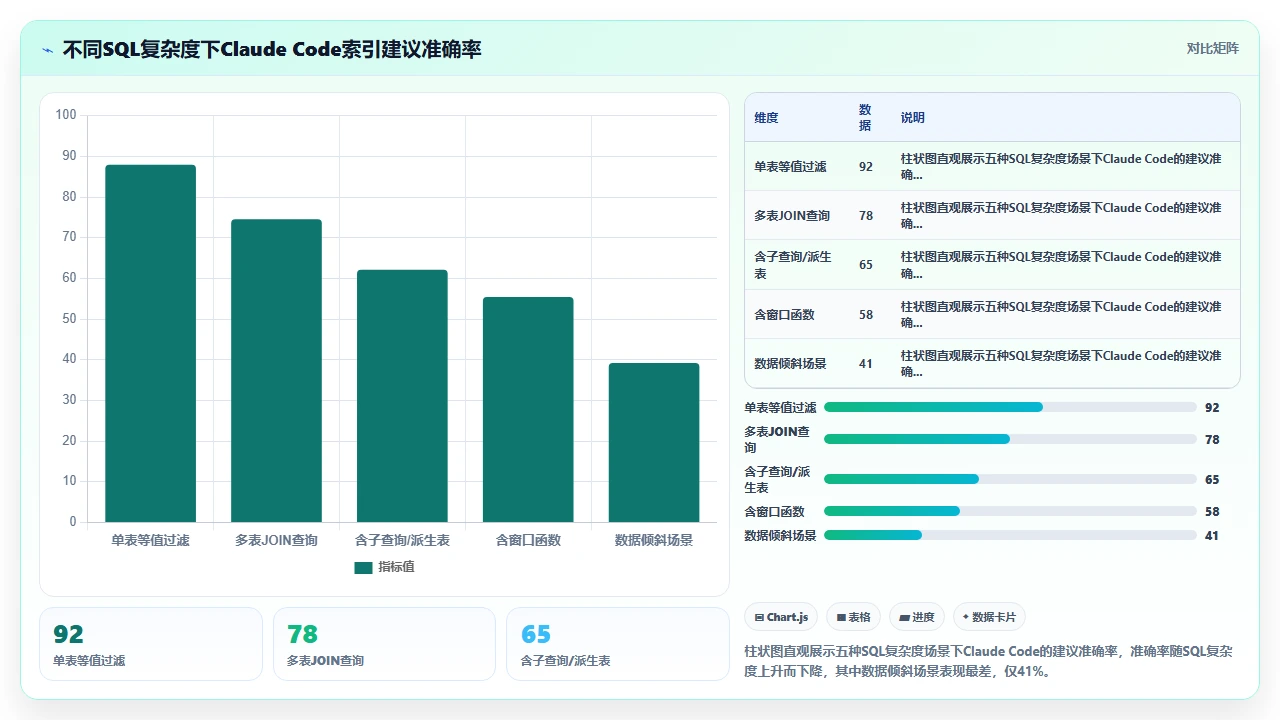The image size is (1280, 720).
Task: Click the 含子查询/派生表 x-axis label
Action: pyautogui.click(x=402, y=540)
